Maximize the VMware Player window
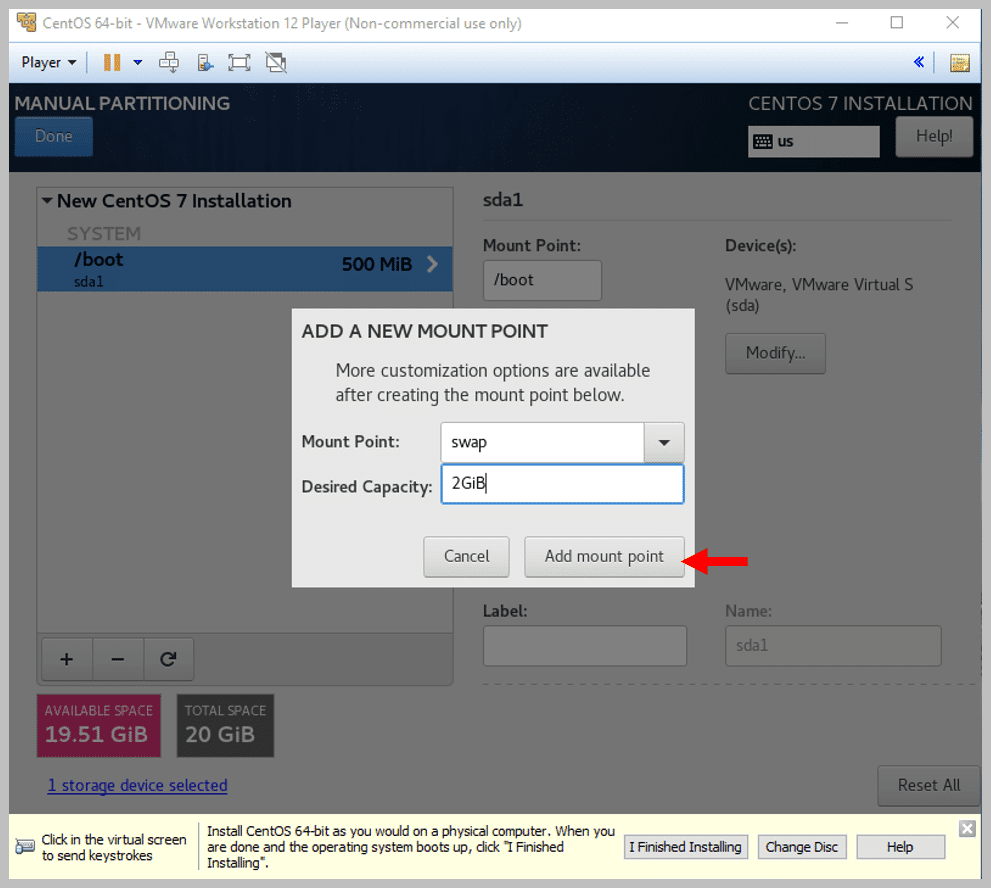This screenshot has width=991, height=888. tap(897, 23)
